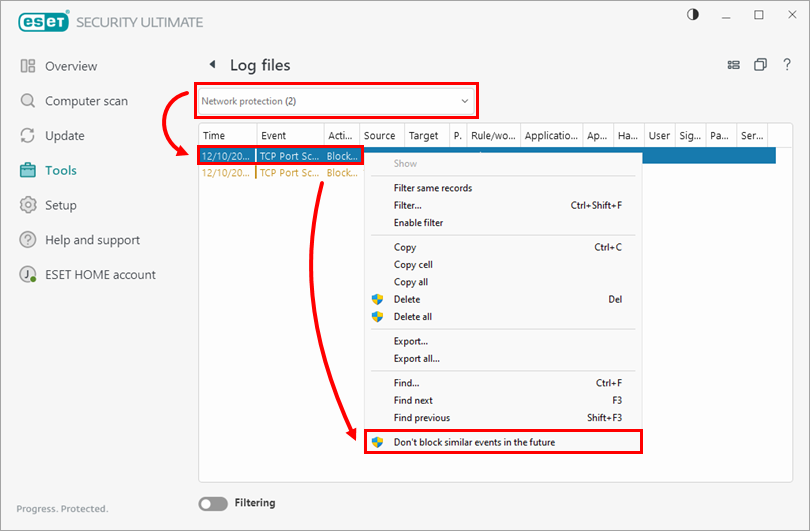Open ESET HOME account page
The height and width of the screenshot is (531, 810).
[100, 275]
